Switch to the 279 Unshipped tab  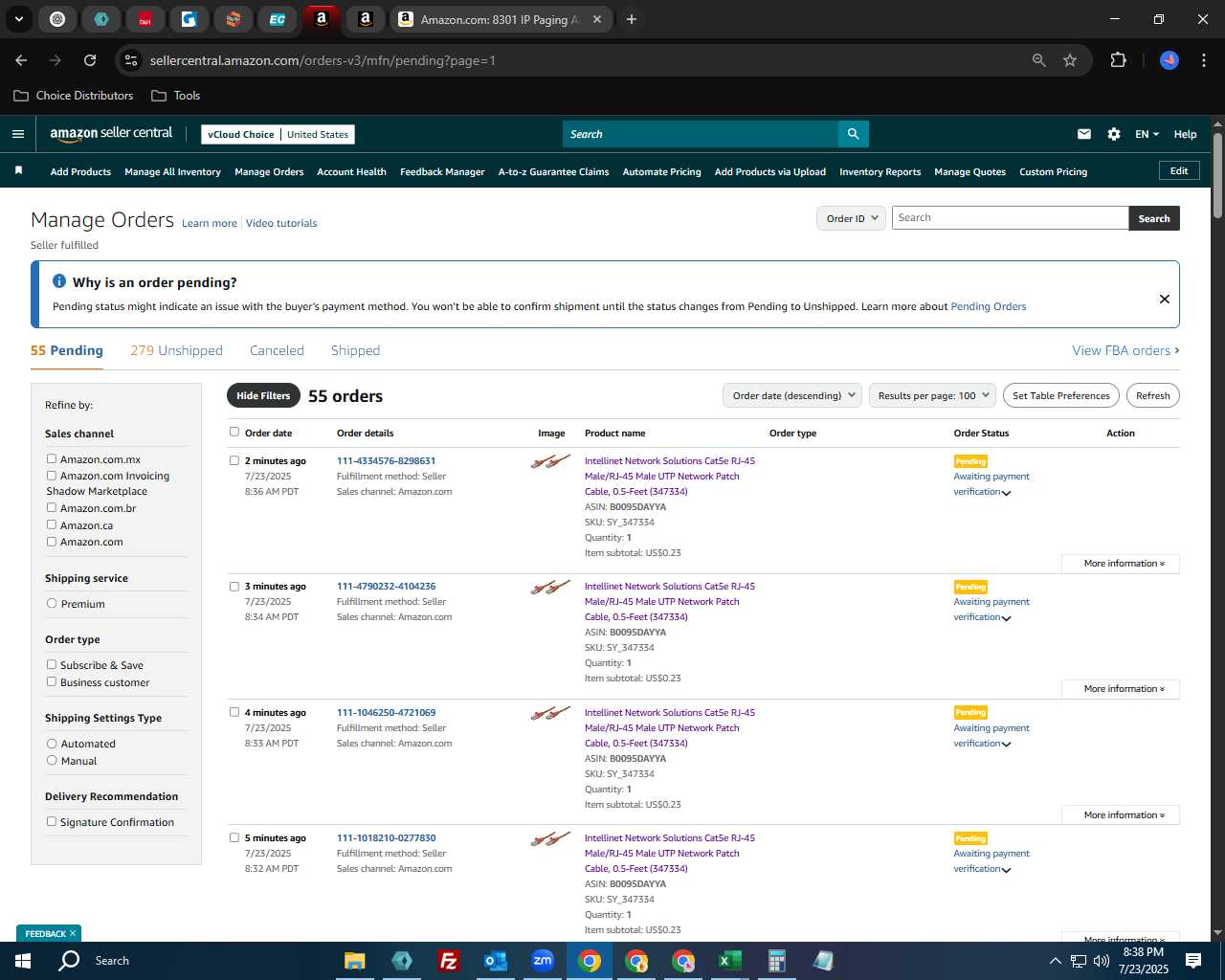[176, 350]
